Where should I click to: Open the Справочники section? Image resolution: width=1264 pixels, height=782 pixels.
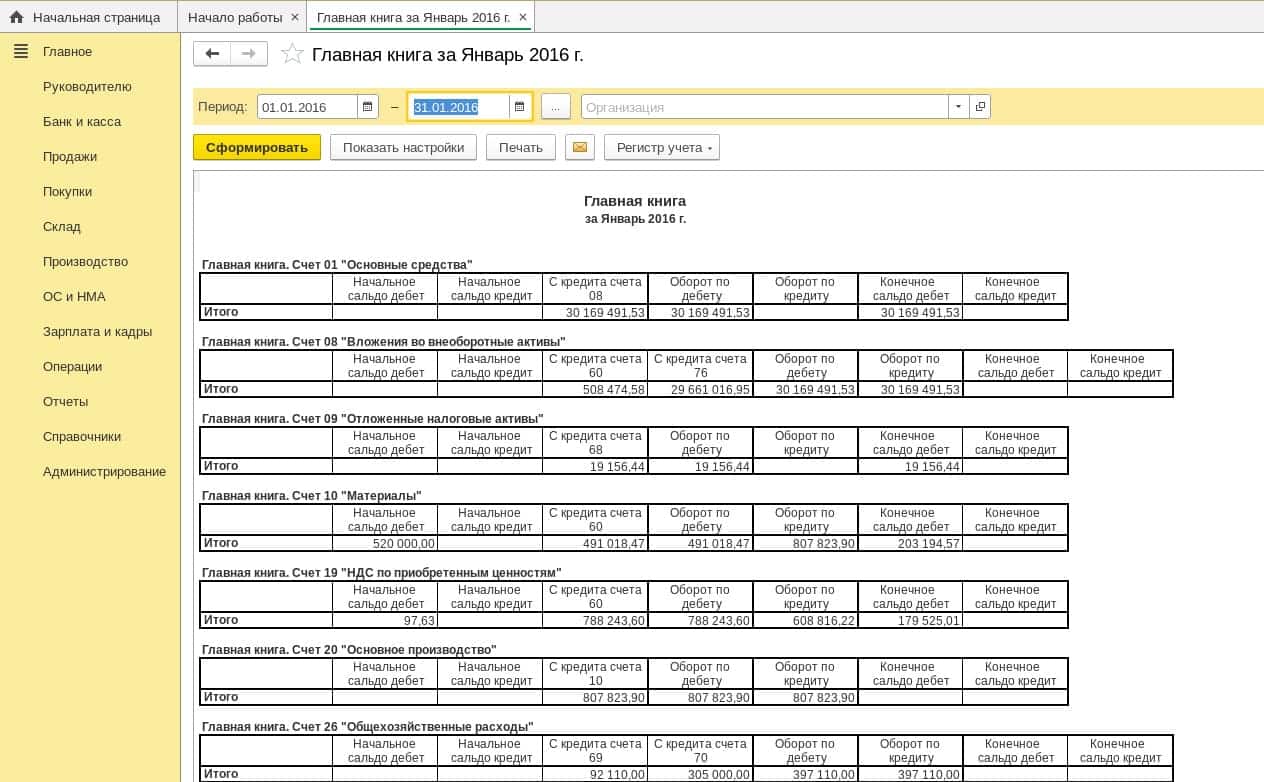pos(82,436)
